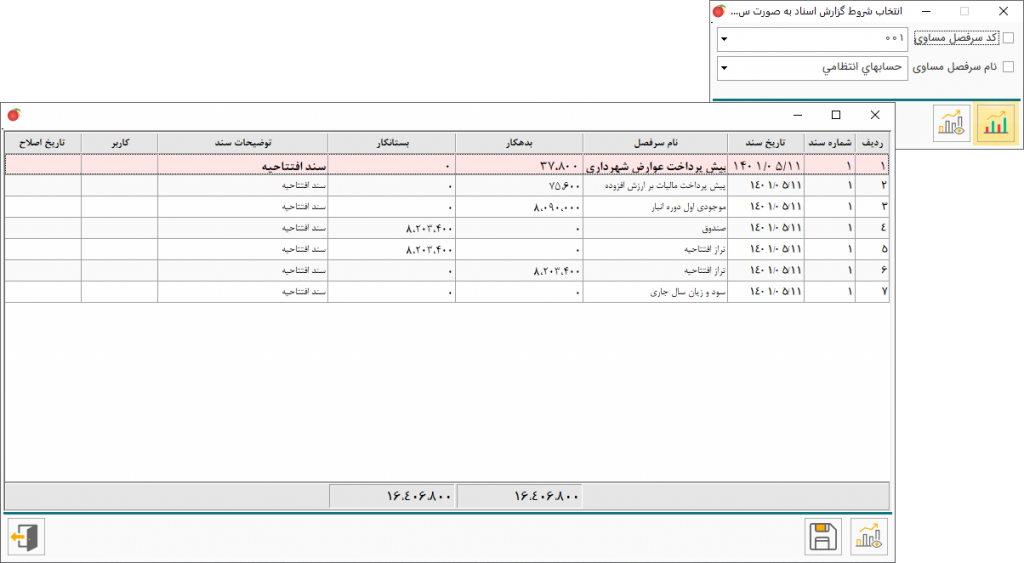Click the سند افتتاحیه description in row seven
The height and width of the screenshot is (563, 1024).
pyautogui.click(x=304, y=291)
